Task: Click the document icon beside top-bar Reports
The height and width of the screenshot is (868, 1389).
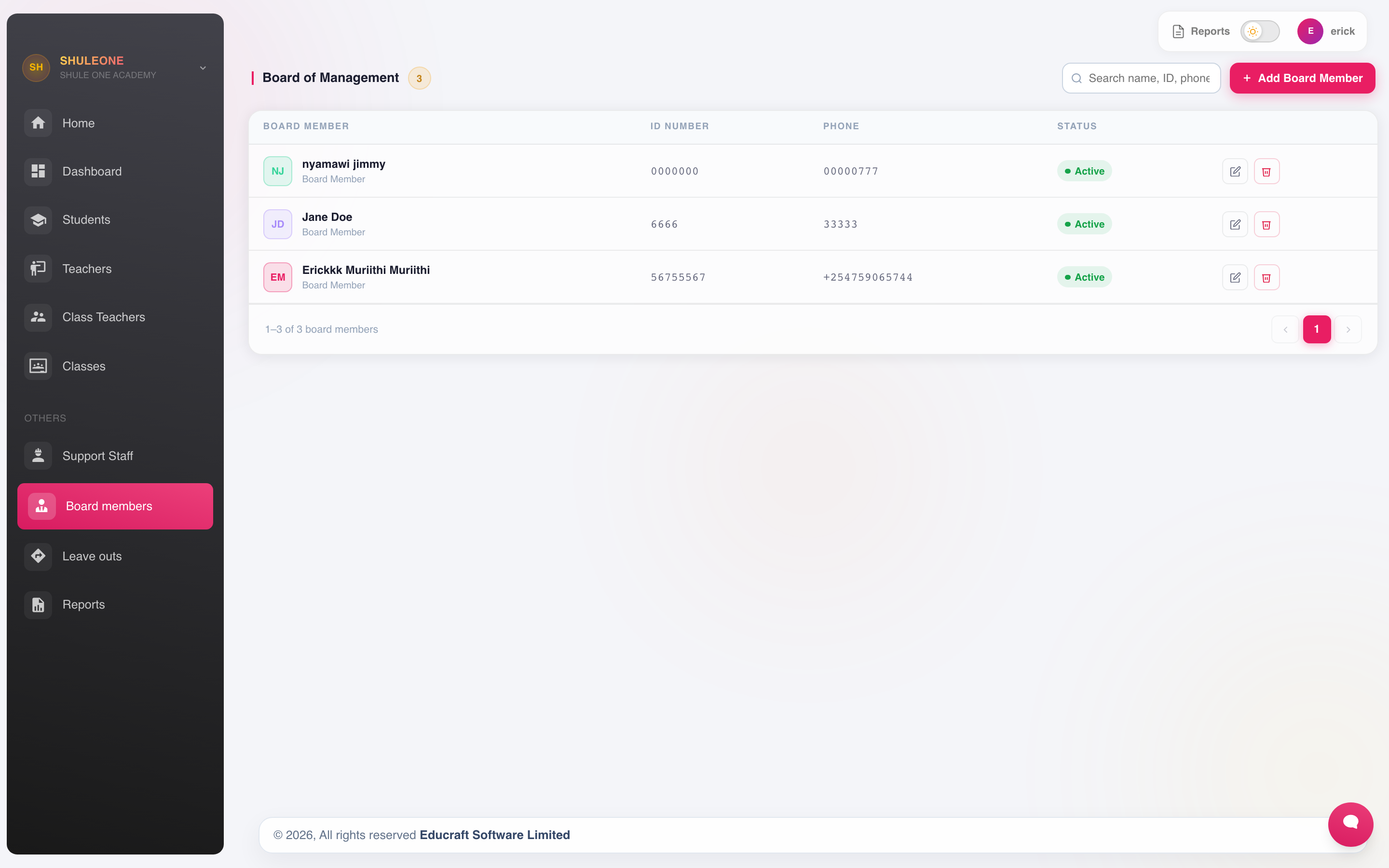Action: click(x=1178, y=31)
